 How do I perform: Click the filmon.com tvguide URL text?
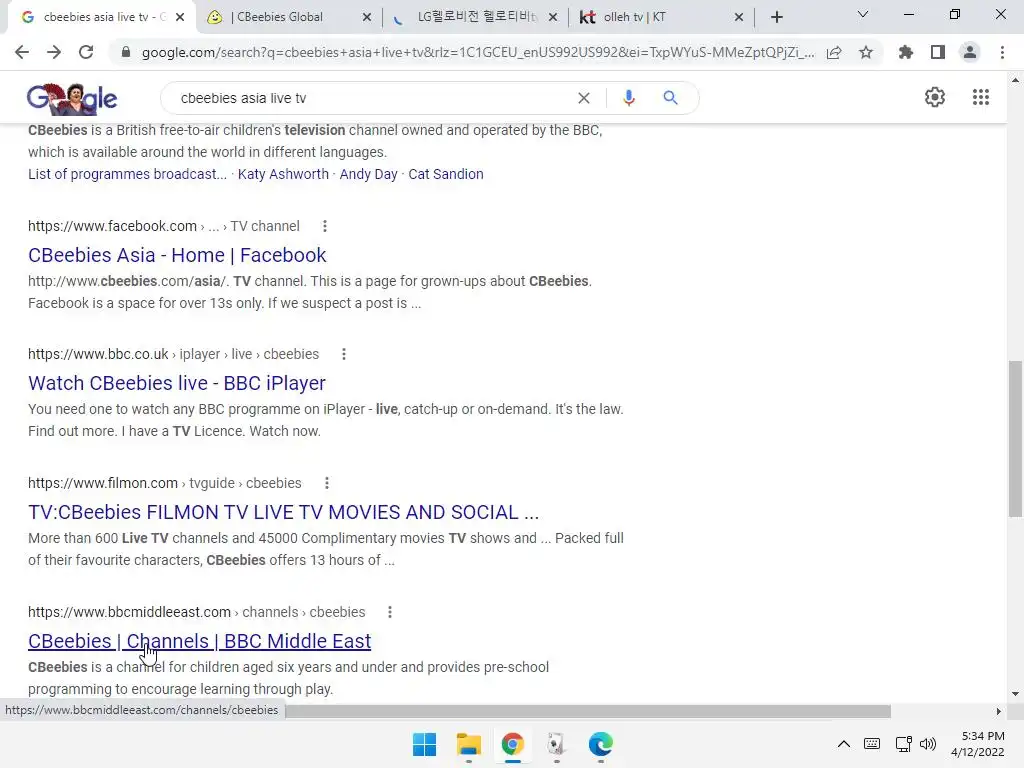click(x=165, y=483)
